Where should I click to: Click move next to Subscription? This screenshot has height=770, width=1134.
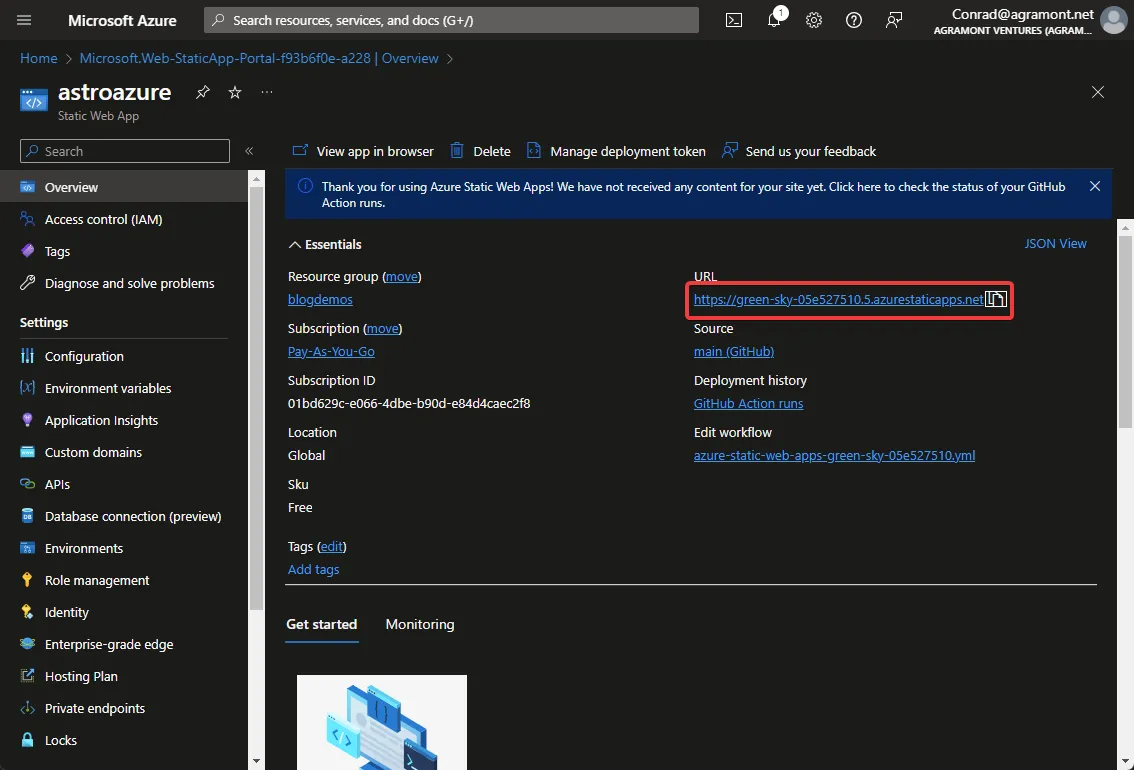383,328
